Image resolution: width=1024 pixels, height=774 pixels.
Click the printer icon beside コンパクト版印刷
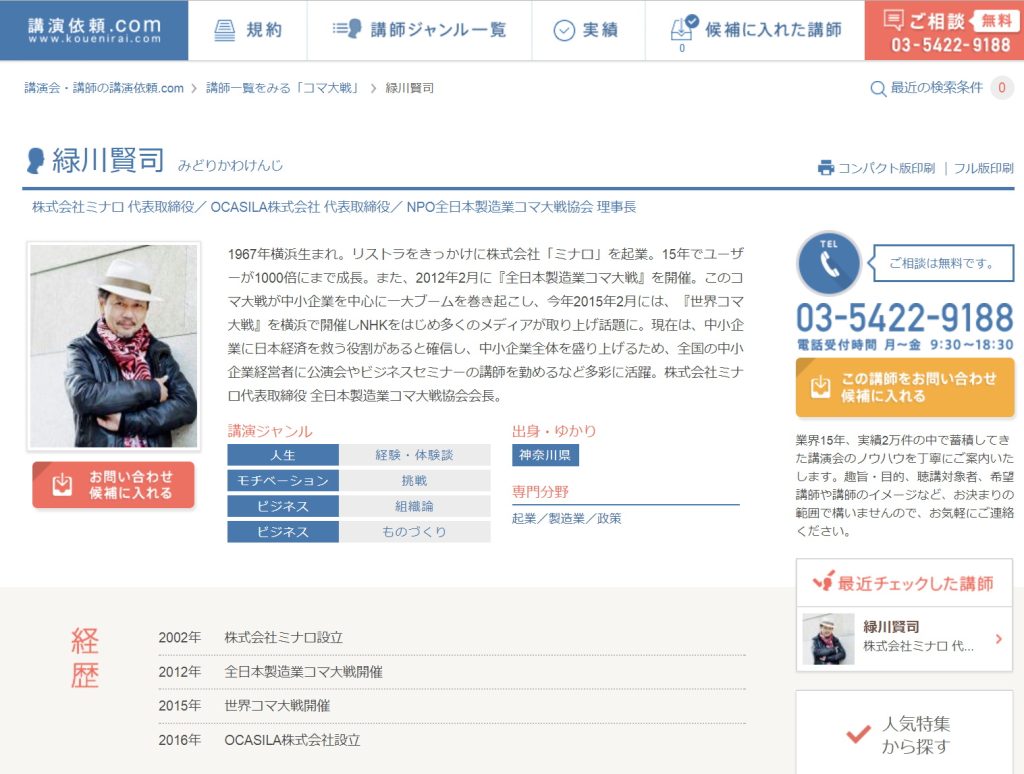826,168
